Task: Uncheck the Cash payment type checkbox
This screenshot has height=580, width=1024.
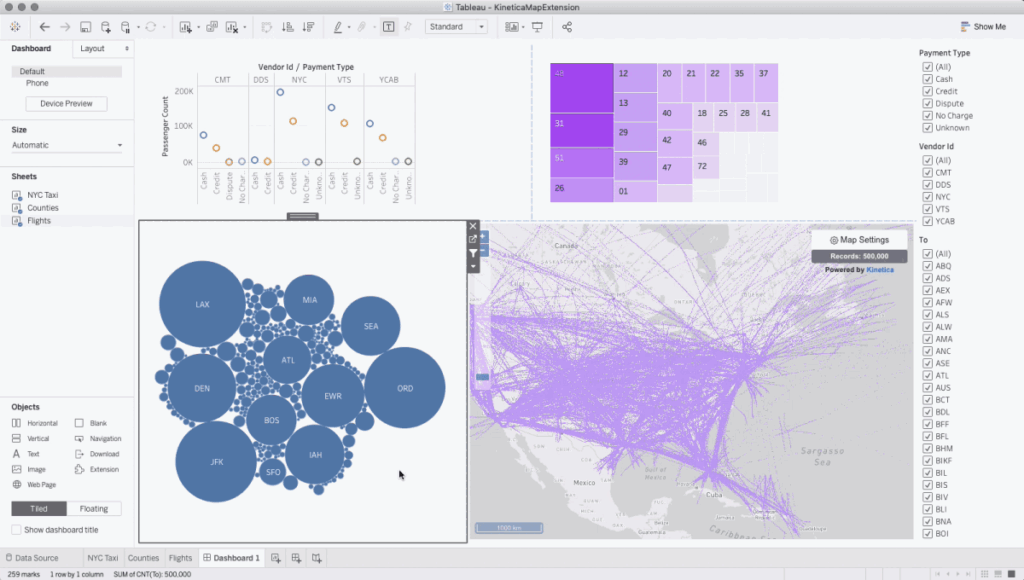Action: pos(927,79)
